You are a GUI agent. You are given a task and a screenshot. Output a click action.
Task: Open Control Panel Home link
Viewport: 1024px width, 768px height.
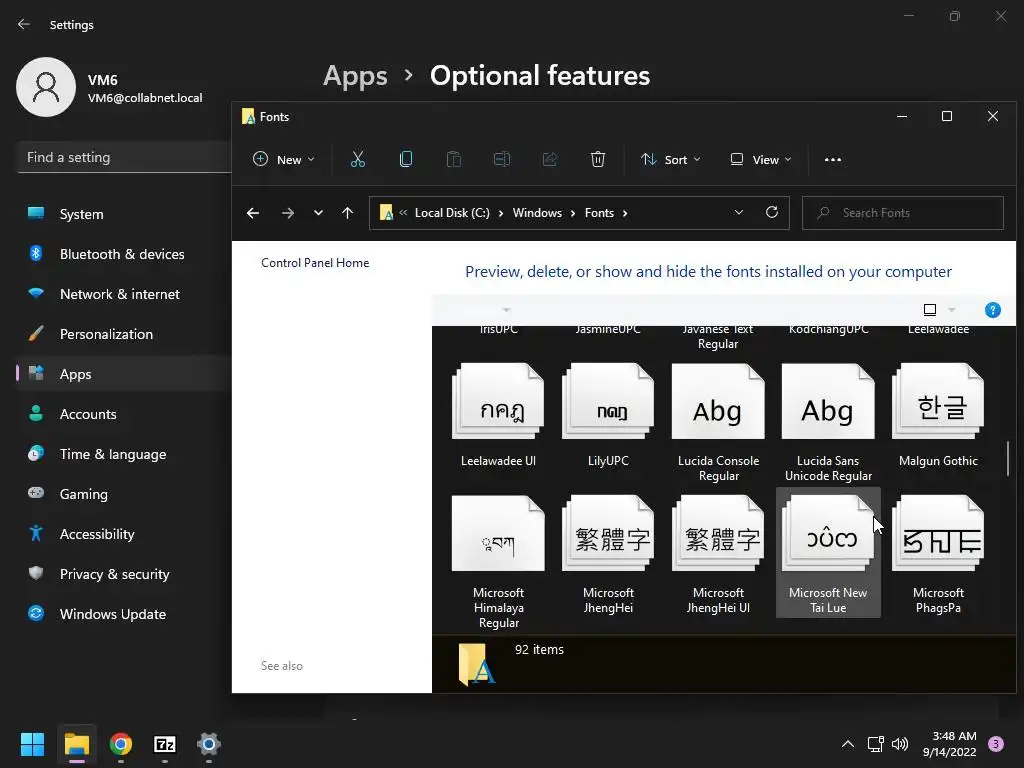coord(315,263)
